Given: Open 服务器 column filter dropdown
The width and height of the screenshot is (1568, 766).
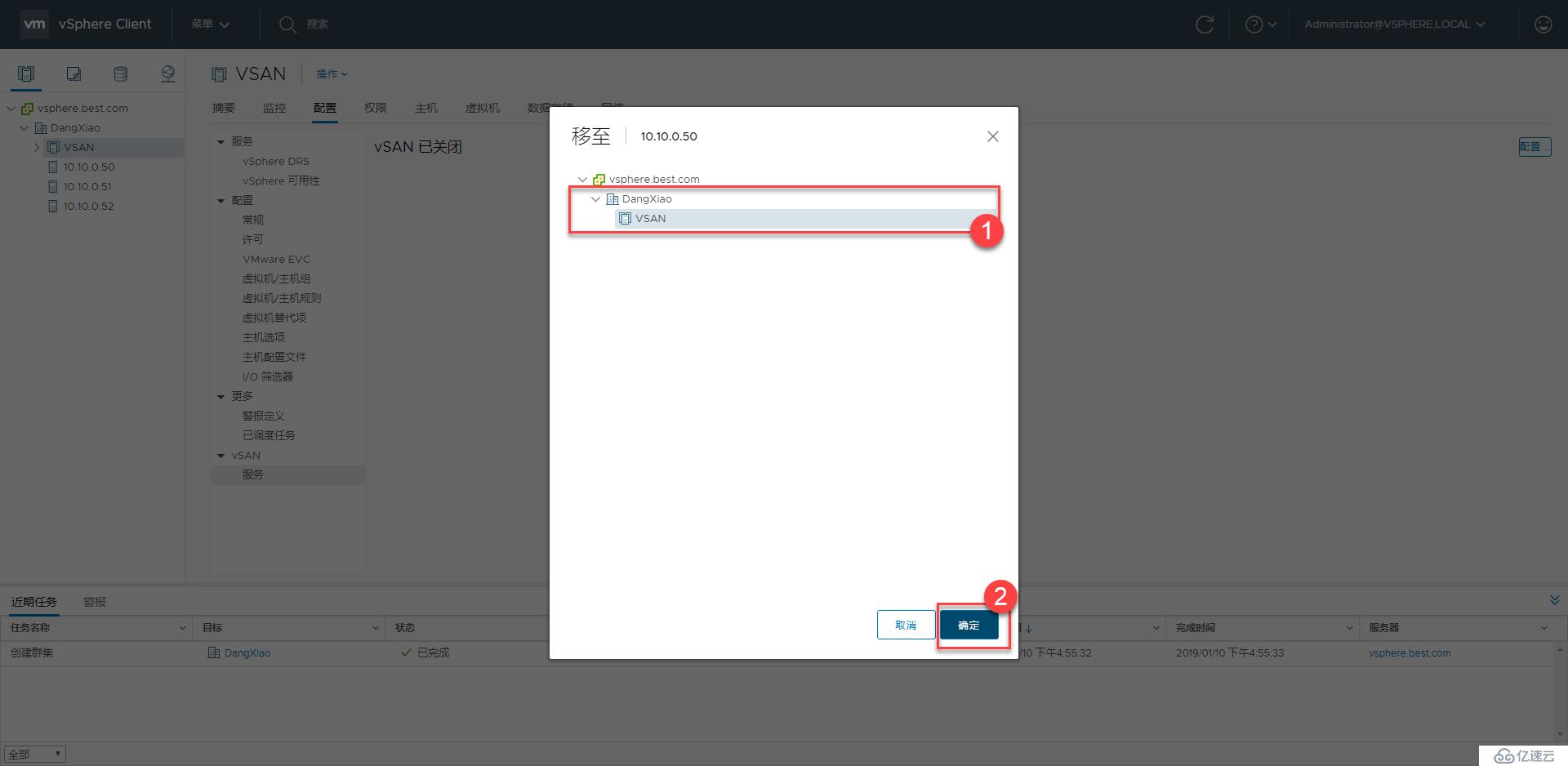Looking at the screenshot, I should click(1543, 628).
